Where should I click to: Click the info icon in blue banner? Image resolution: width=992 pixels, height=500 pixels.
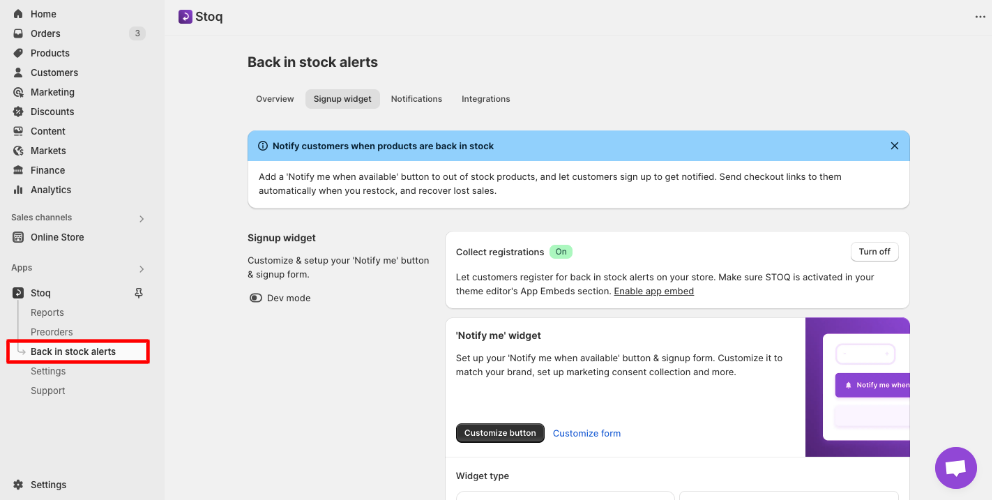[263, 146]
